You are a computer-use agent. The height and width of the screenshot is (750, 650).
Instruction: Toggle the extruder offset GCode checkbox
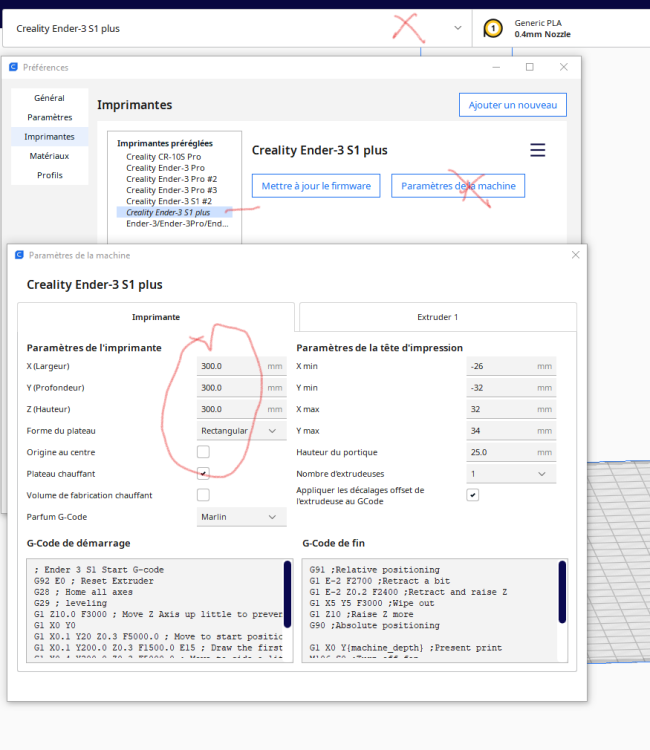pos(473,495)
